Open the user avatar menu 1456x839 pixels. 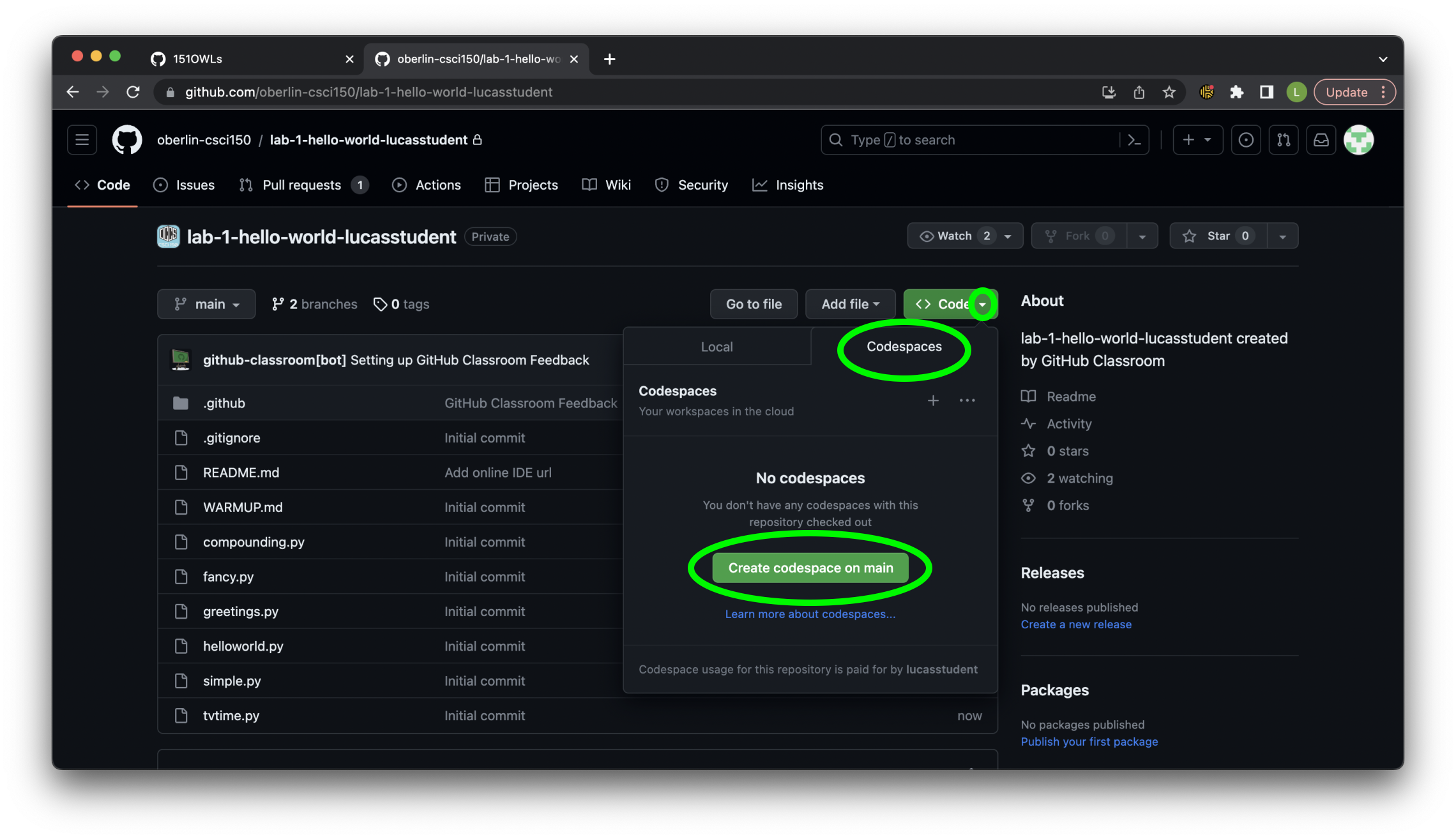(x=1359, y=140)
